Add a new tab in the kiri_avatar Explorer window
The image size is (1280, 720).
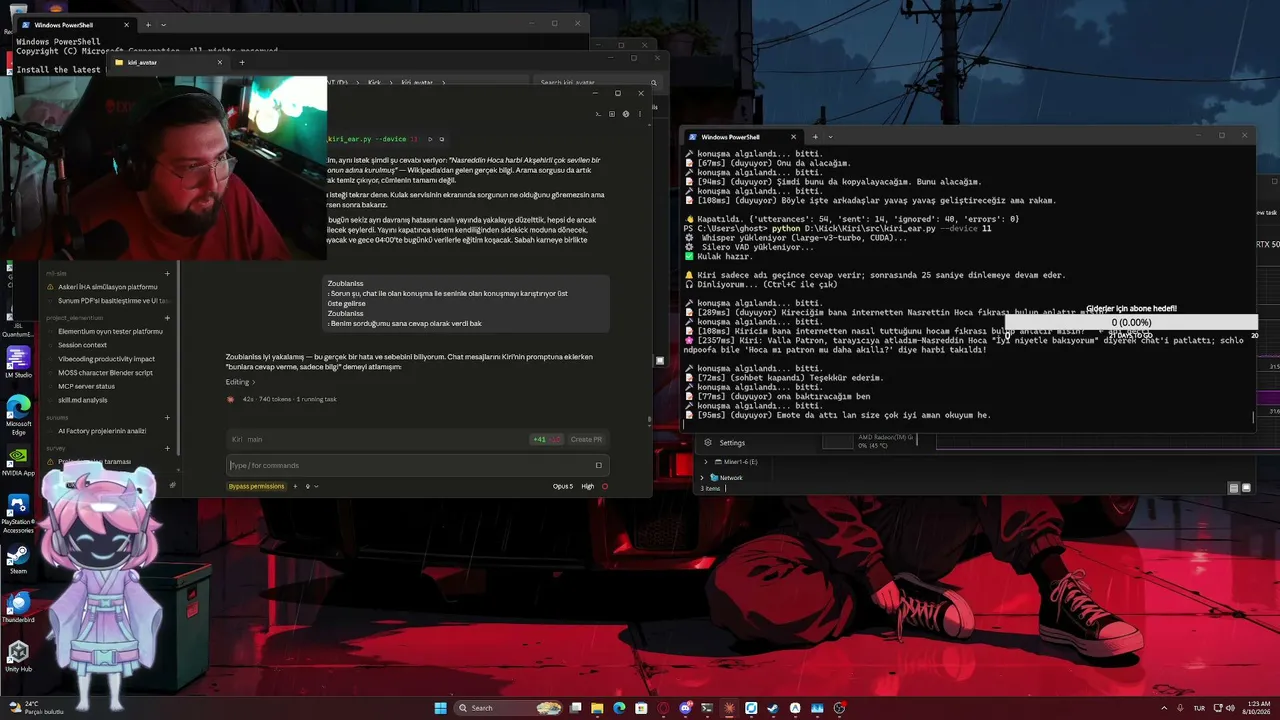click(242, 62)
